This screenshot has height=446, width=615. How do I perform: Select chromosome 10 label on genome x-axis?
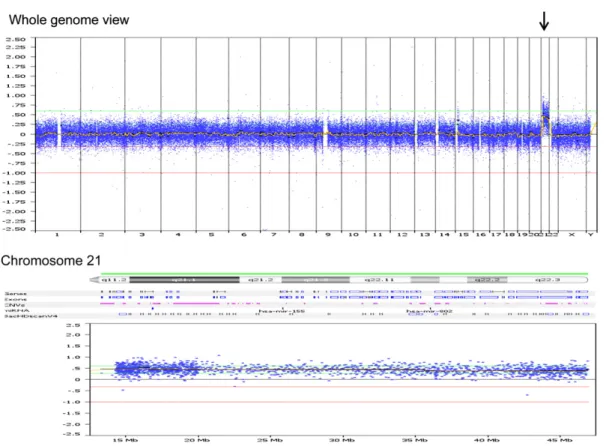tap(353, 235)
